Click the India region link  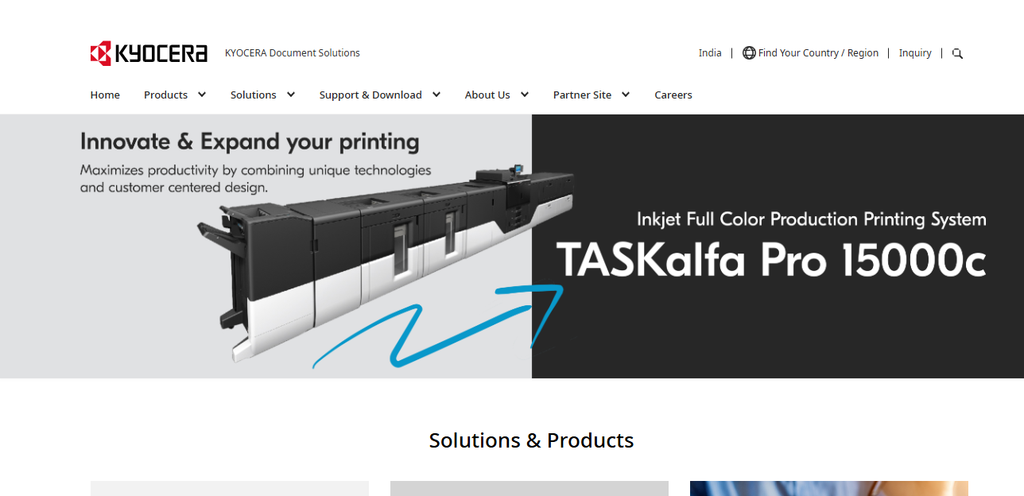(x=710, y=53)
